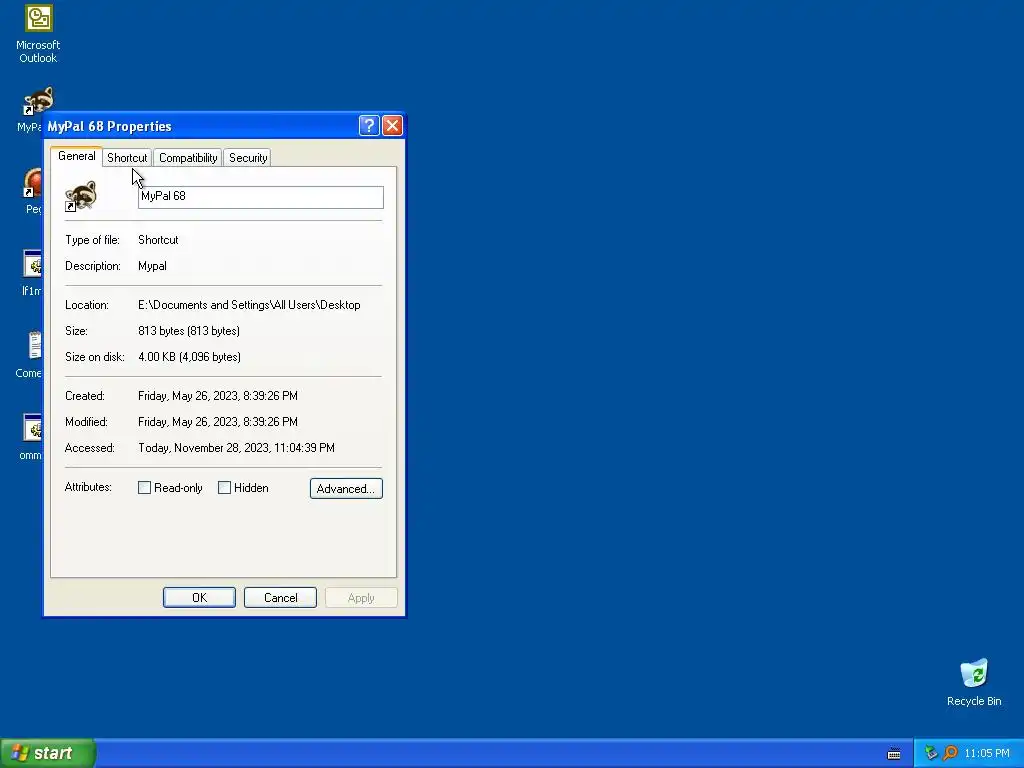Open the Compatibility tab
Image resolution: width=1024 pixels, height=768 pixels.
(188, 157)
